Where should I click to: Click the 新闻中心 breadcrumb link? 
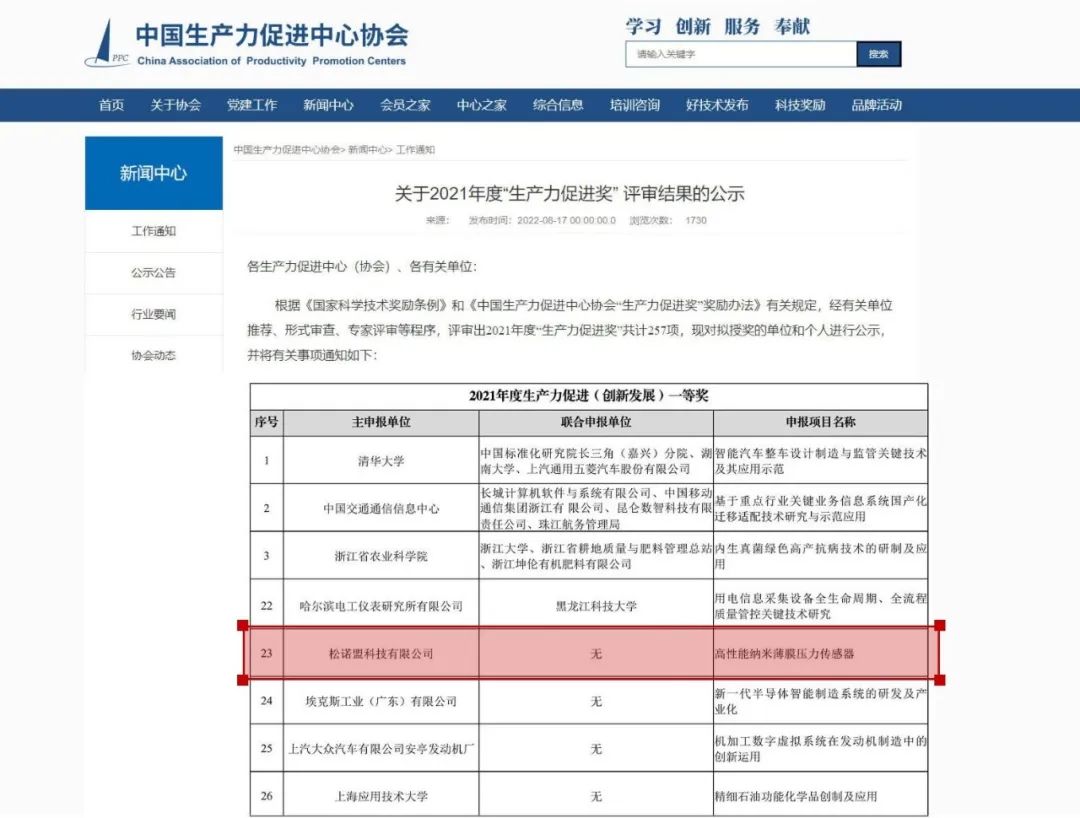(368, 149)
